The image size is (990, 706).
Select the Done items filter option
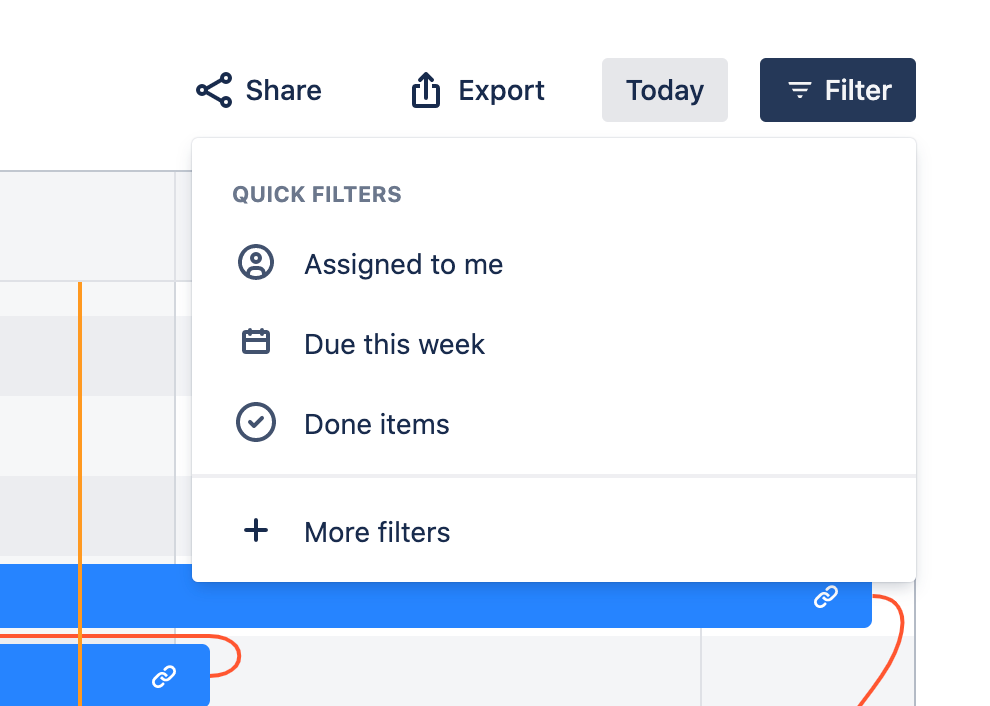point(377,424)
